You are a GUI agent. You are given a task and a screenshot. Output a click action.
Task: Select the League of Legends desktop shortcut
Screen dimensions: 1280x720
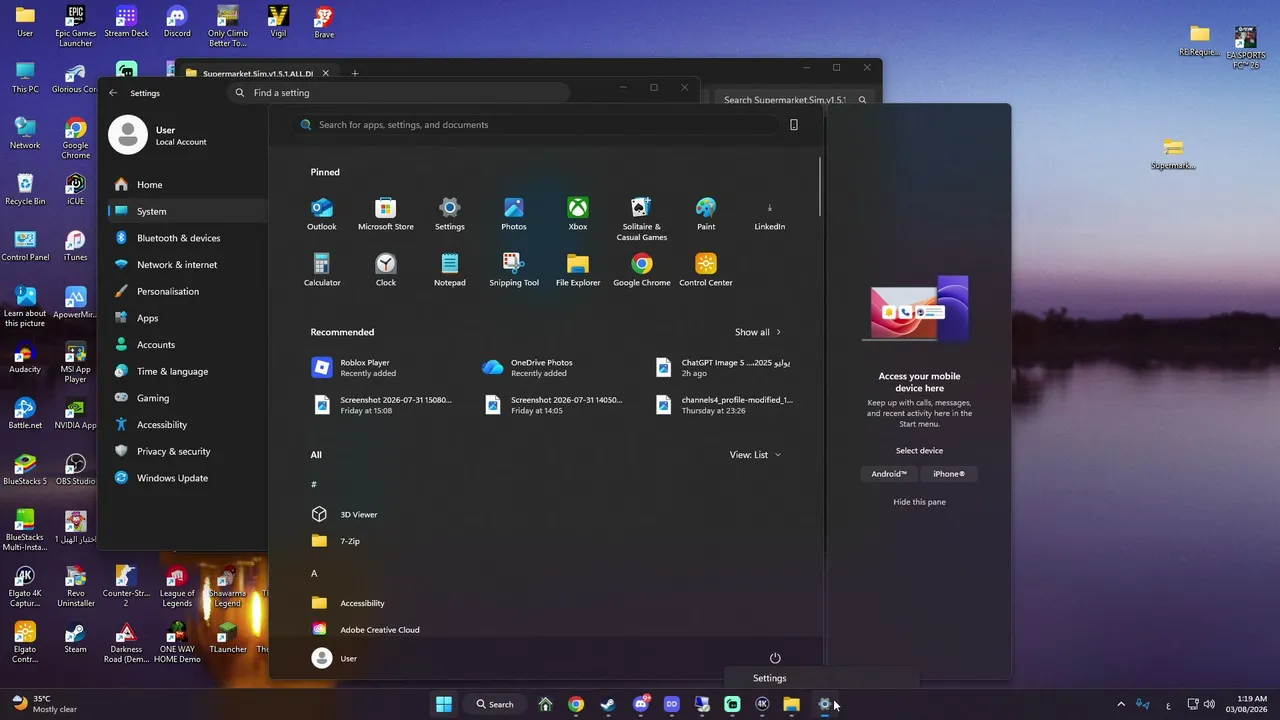[x=177, y=587]
